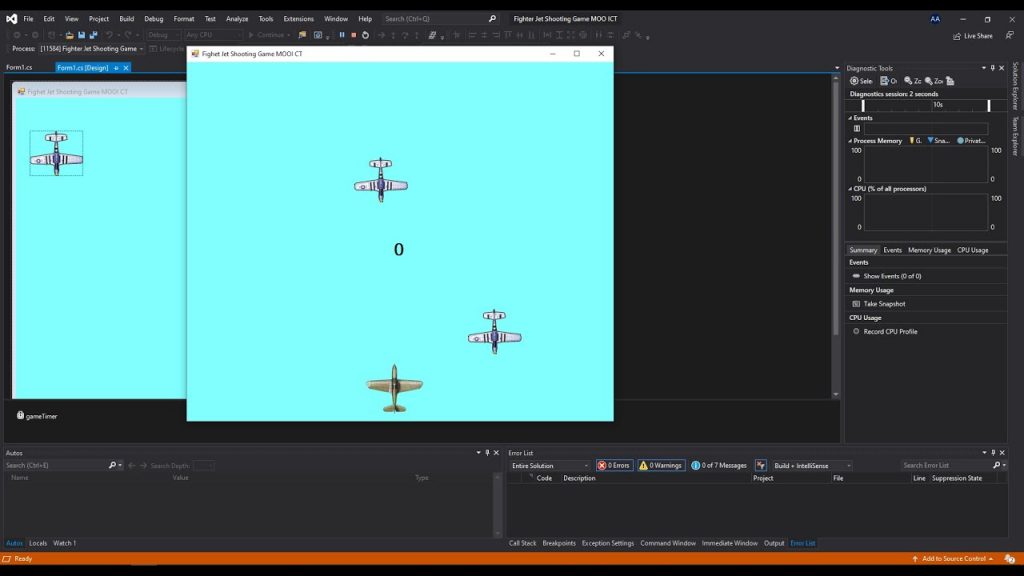The height and width of the screenshot is (576, 1024).
Task: Toggle the 0 Errors filter
Action: [614, 465]
